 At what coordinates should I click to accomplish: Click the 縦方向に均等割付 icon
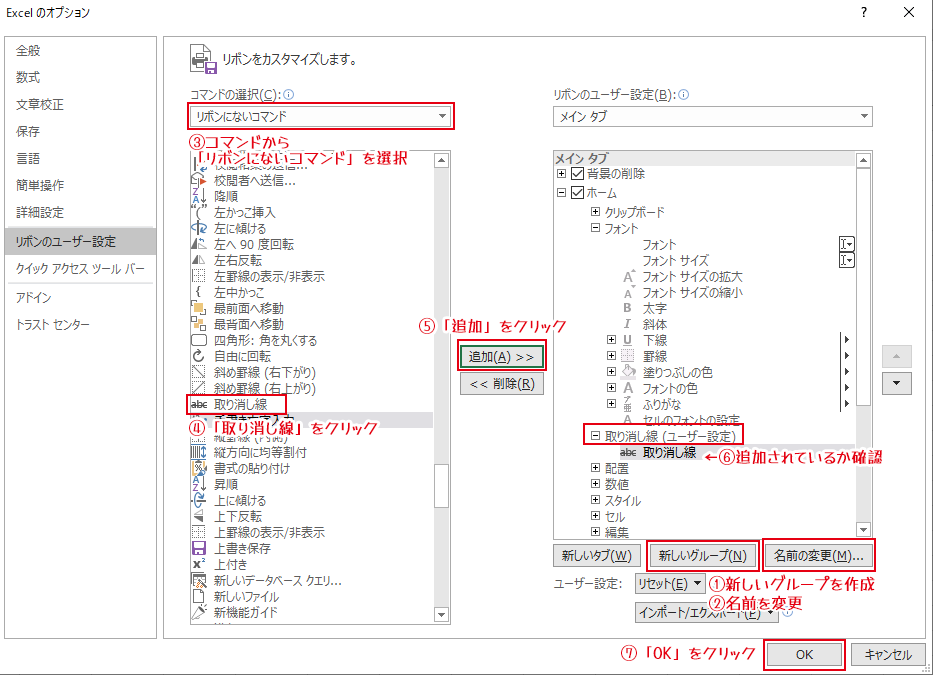coord(199,452)
